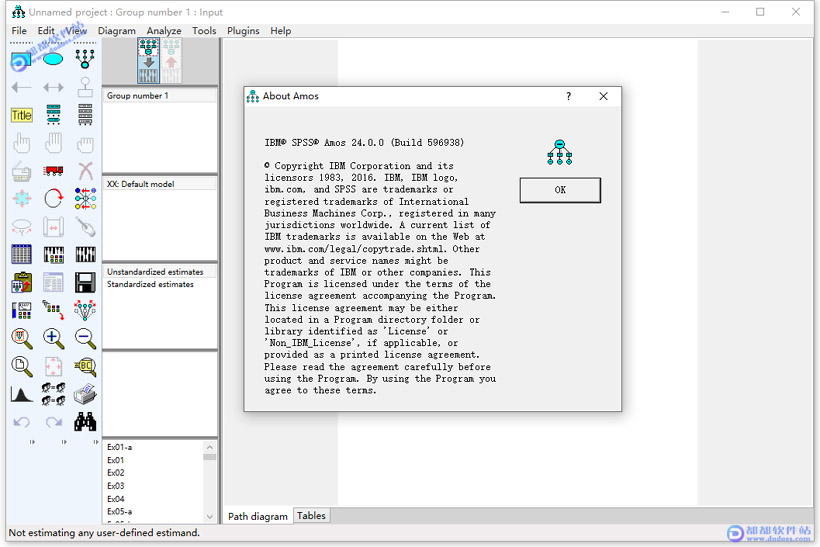Choose the Deselect all objects hand tool
This screenshot has height=547, width=820.
(85, 144)
